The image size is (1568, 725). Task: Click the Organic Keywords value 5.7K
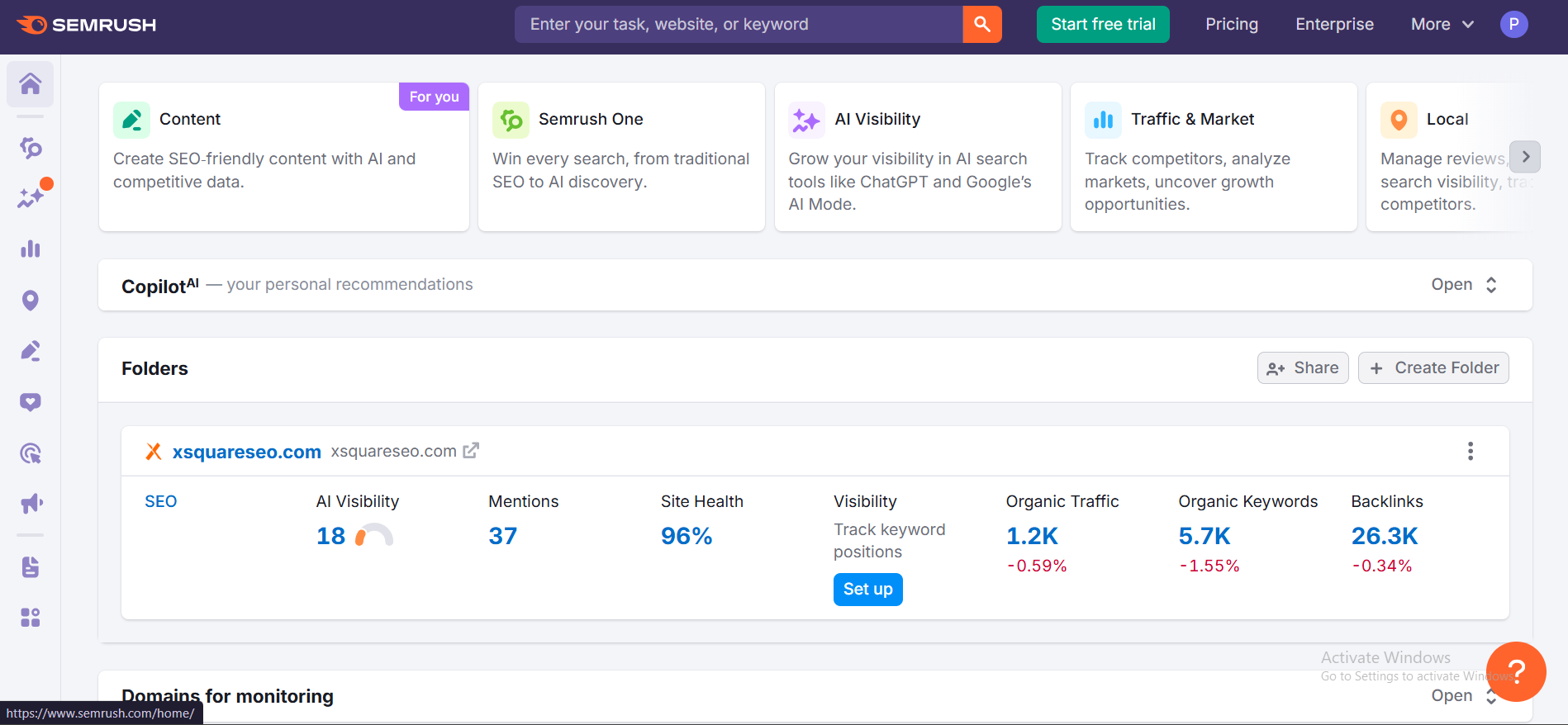1205,536
